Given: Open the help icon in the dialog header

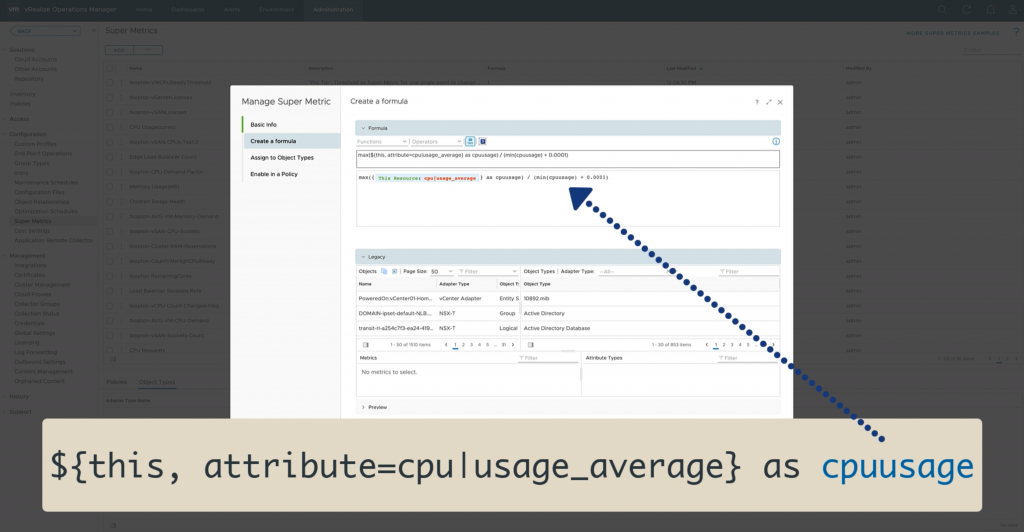Looking at the screenshot, I should tap(756, 102).
